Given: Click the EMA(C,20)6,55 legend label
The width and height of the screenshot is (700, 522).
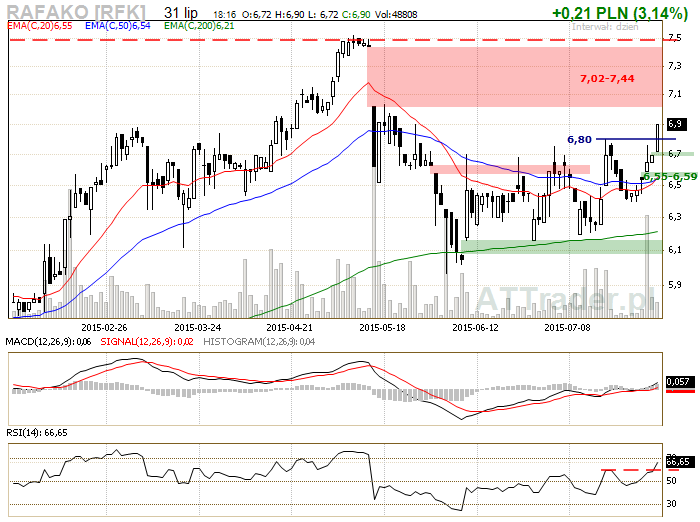Looking at the screenshot, I should tap(40, 26).
